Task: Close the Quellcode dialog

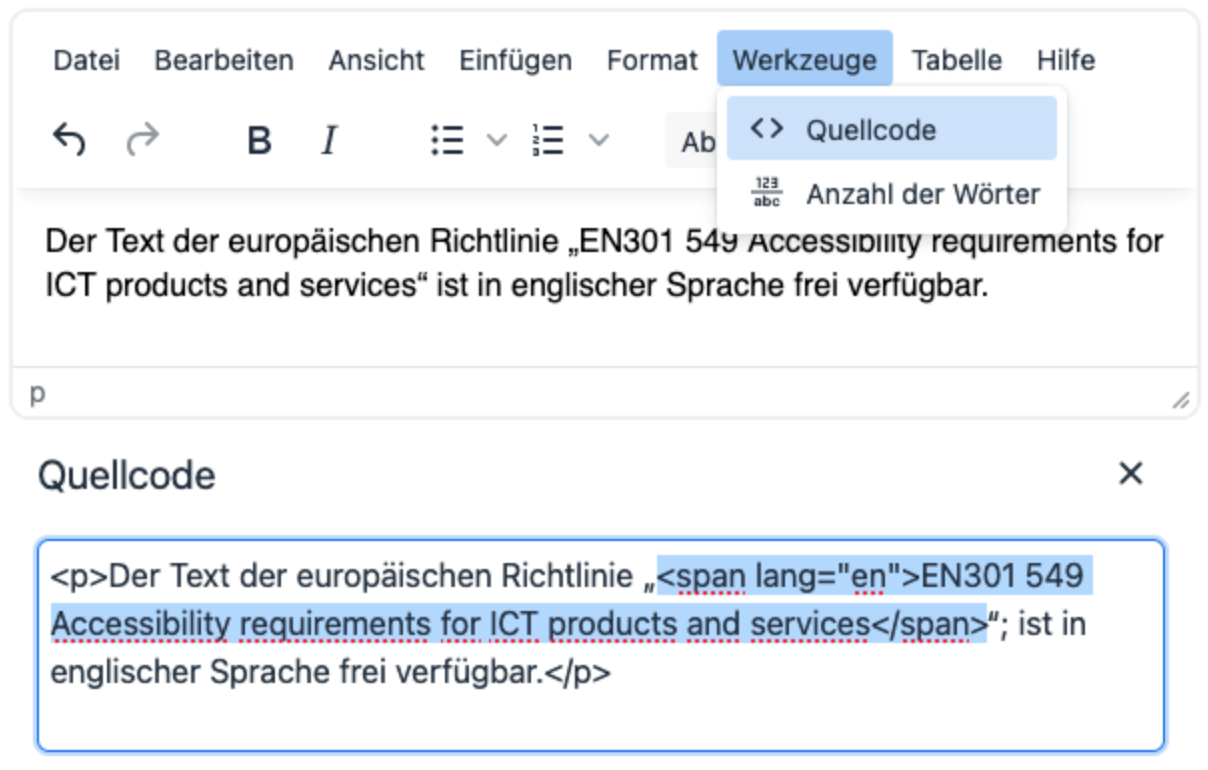Action: pos(1130,474)
